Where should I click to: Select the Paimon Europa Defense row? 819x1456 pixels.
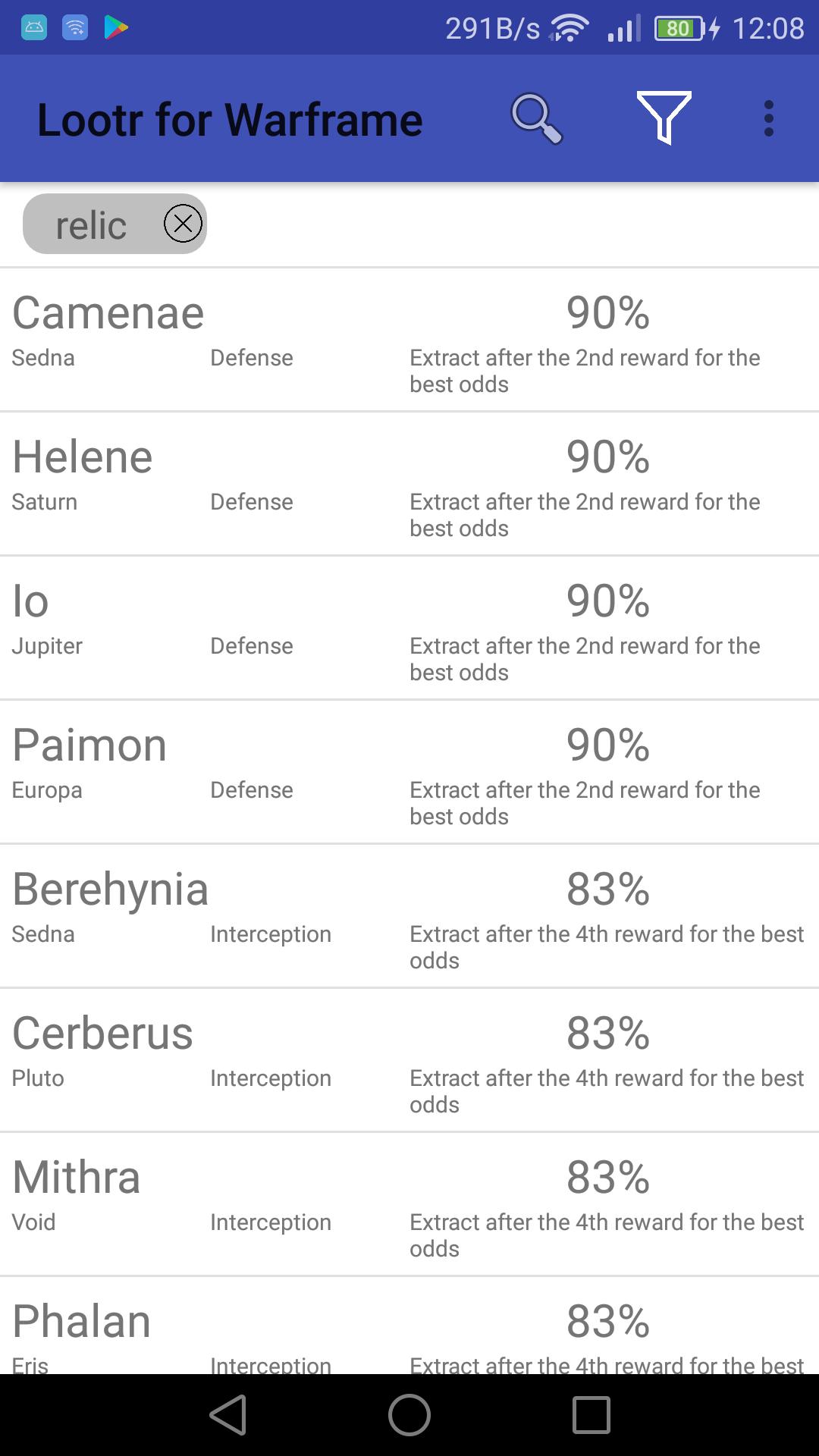409,772
